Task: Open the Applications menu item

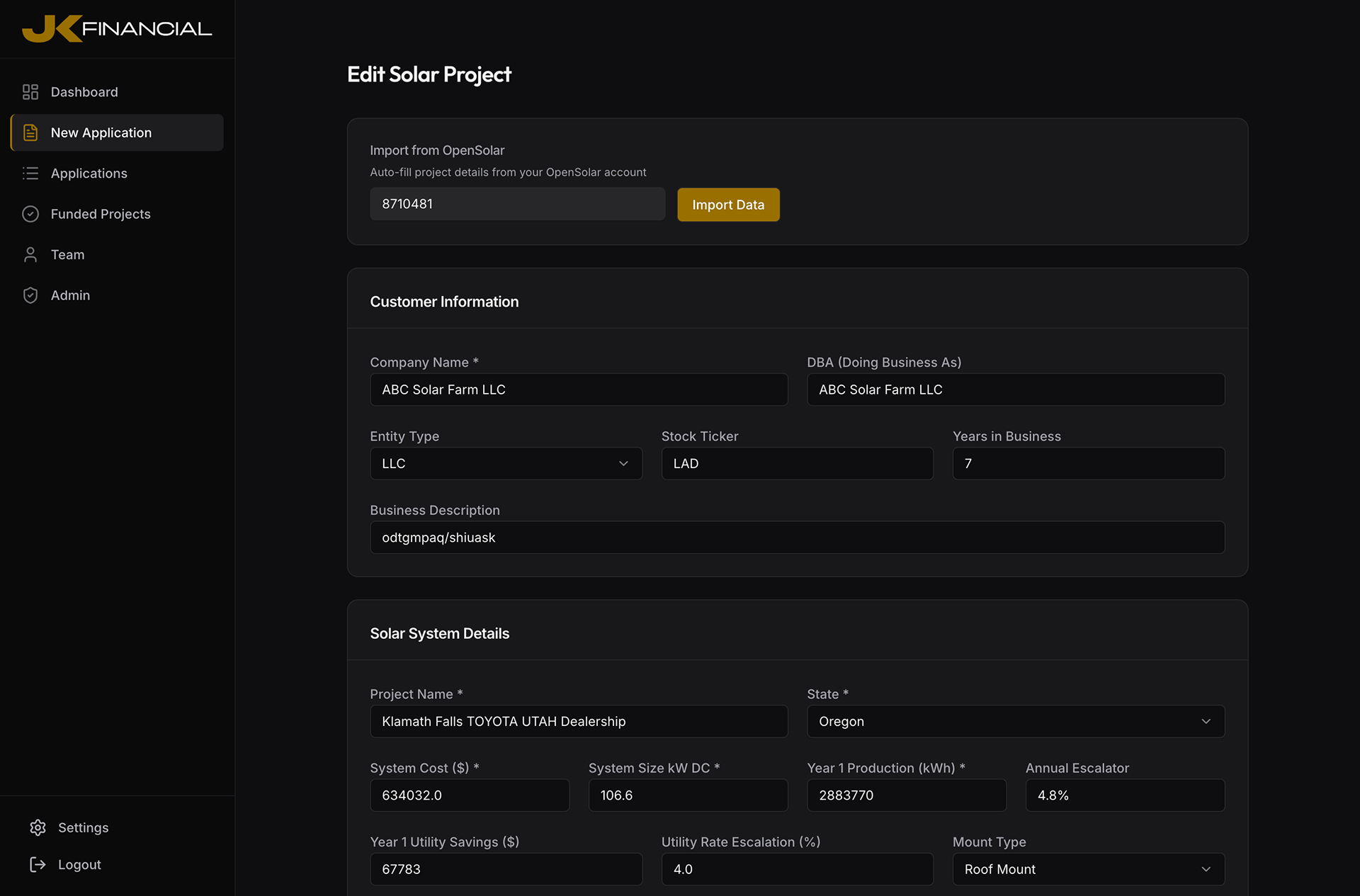Action: click(x=89, y=174)
